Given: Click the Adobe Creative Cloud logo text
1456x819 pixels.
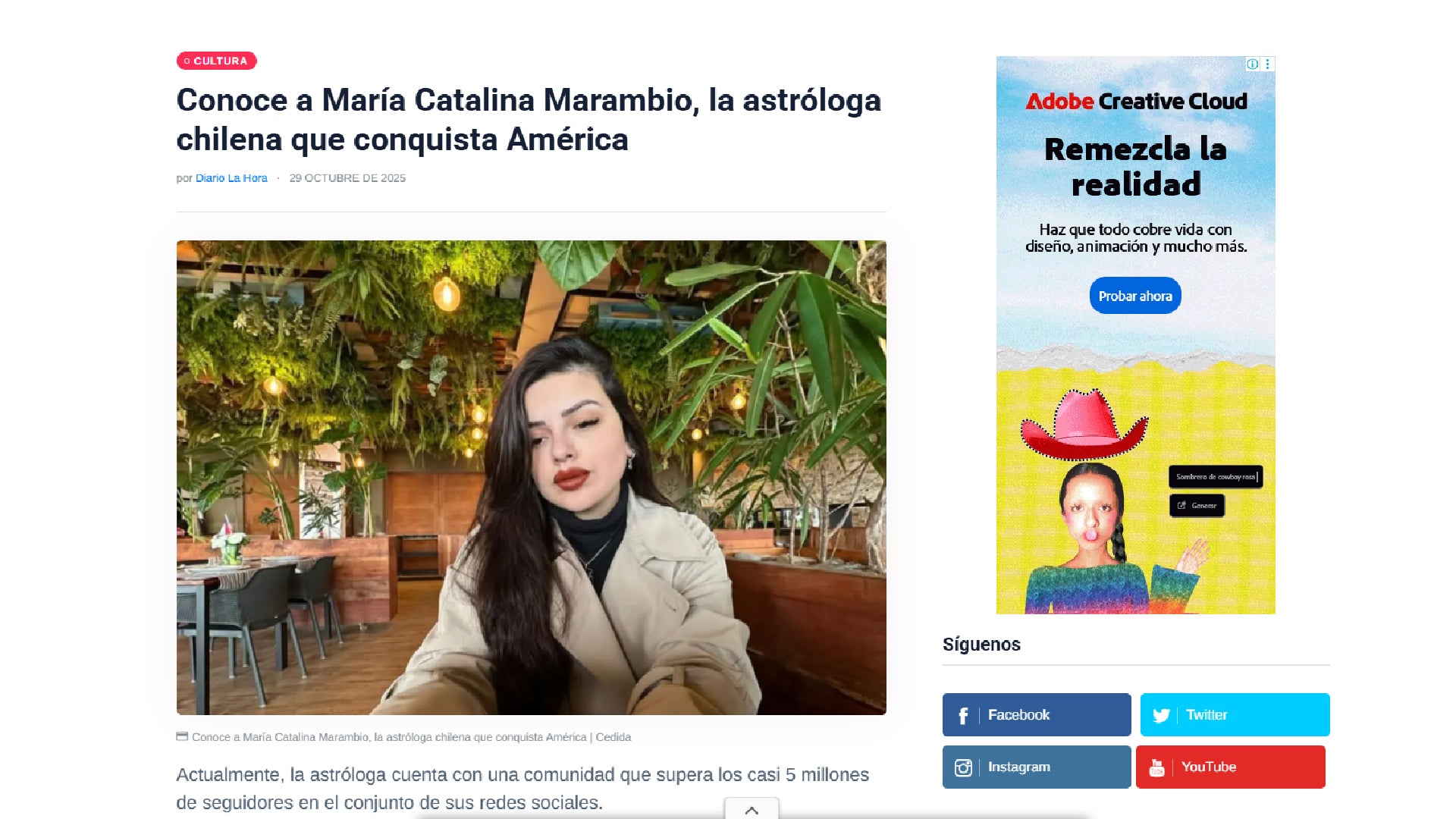Looking at the screenshot, I should pos(1136,101).
